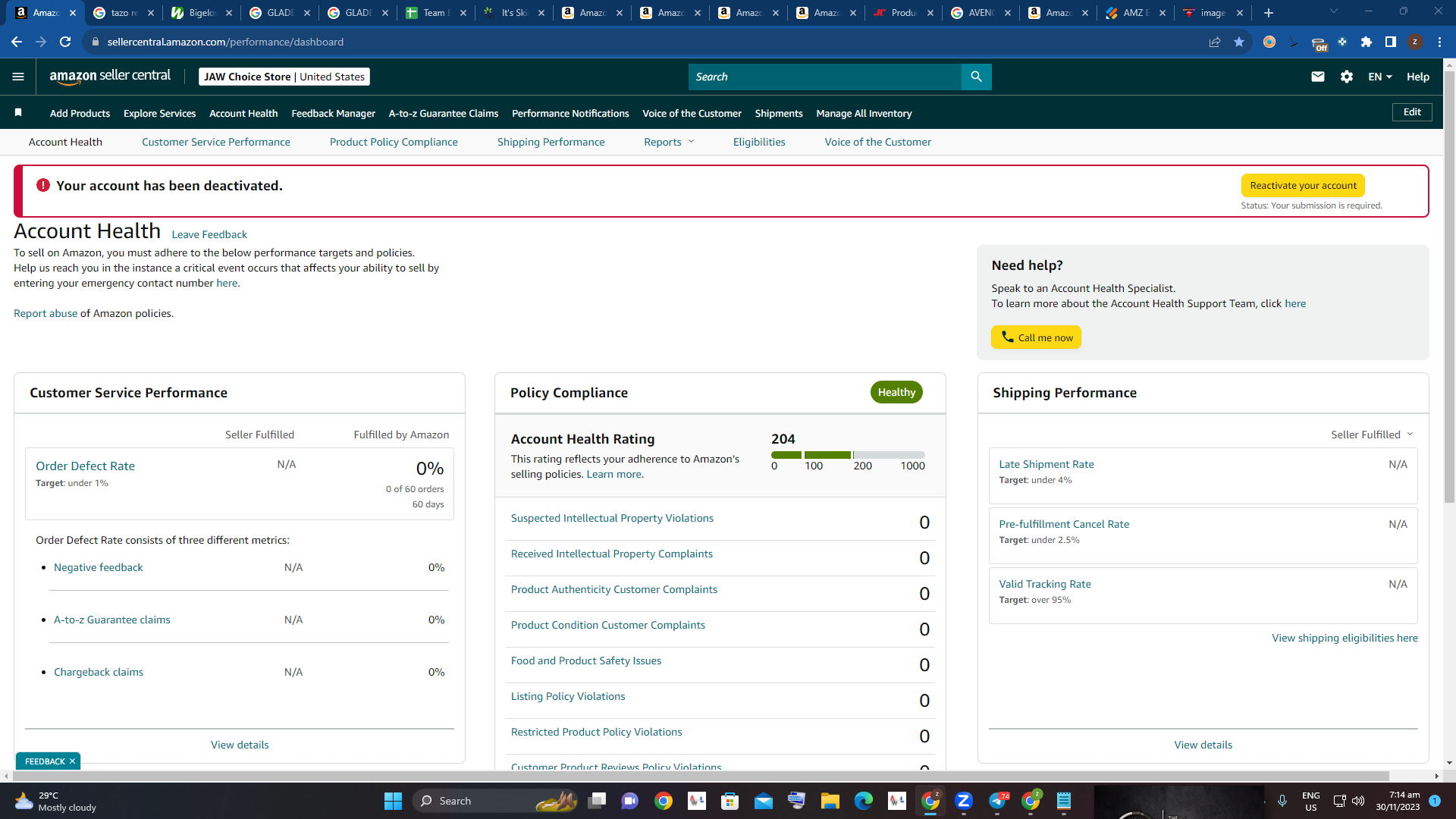This screenshot has width=1456, height=819.
Task: Open Manage All Inventory menu item
Action: [x=864, y=113]
